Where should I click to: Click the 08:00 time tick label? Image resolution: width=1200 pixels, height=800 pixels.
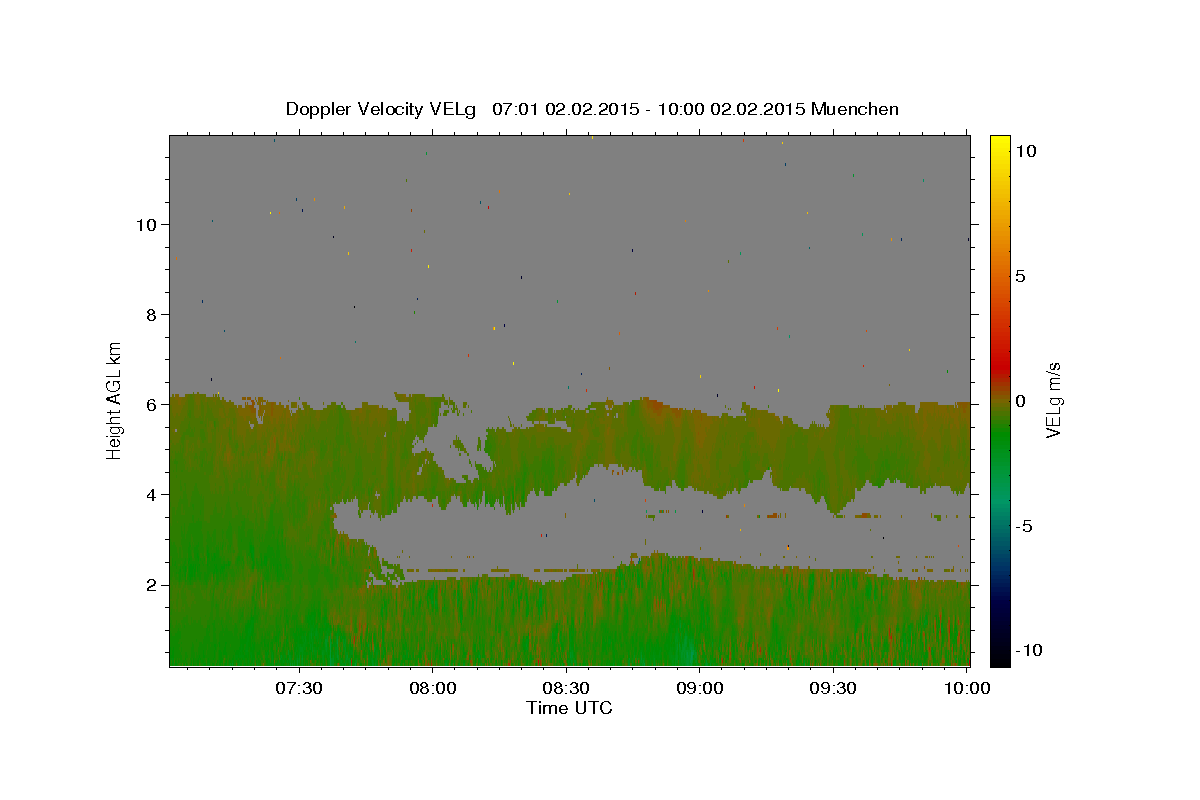pos(433,688)
